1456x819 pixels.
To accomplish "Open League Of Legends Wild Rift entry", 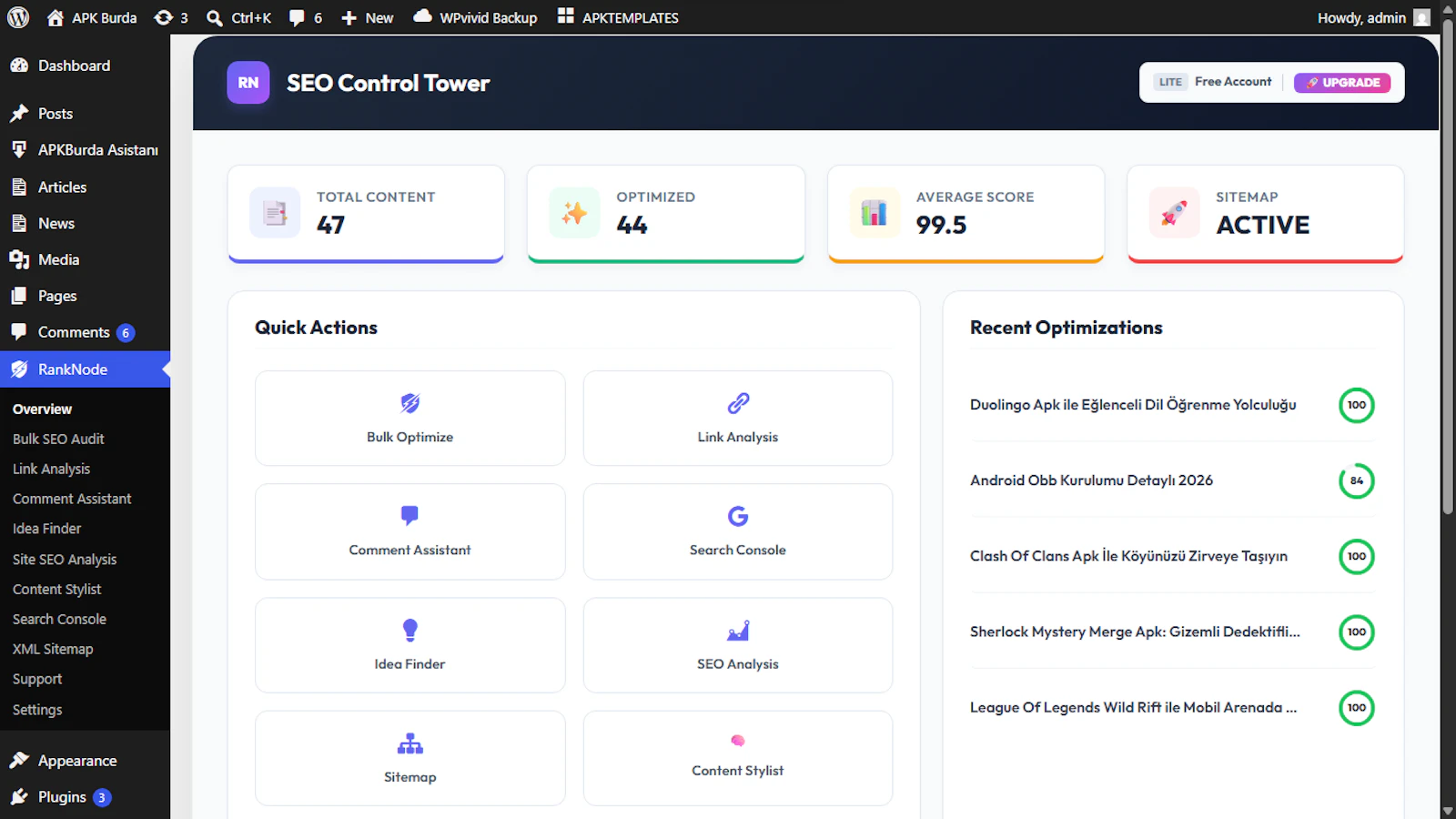I will (1134, 707).
